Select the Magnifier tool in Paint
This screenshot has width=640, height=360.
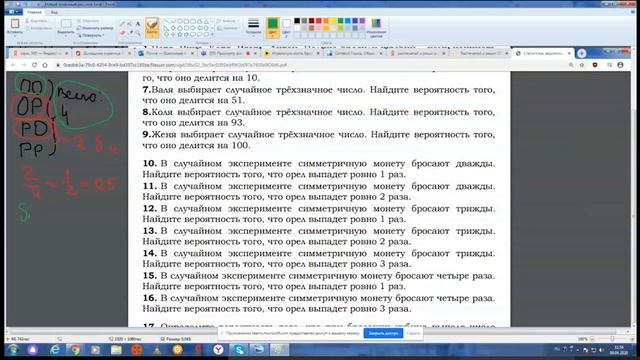138,32
